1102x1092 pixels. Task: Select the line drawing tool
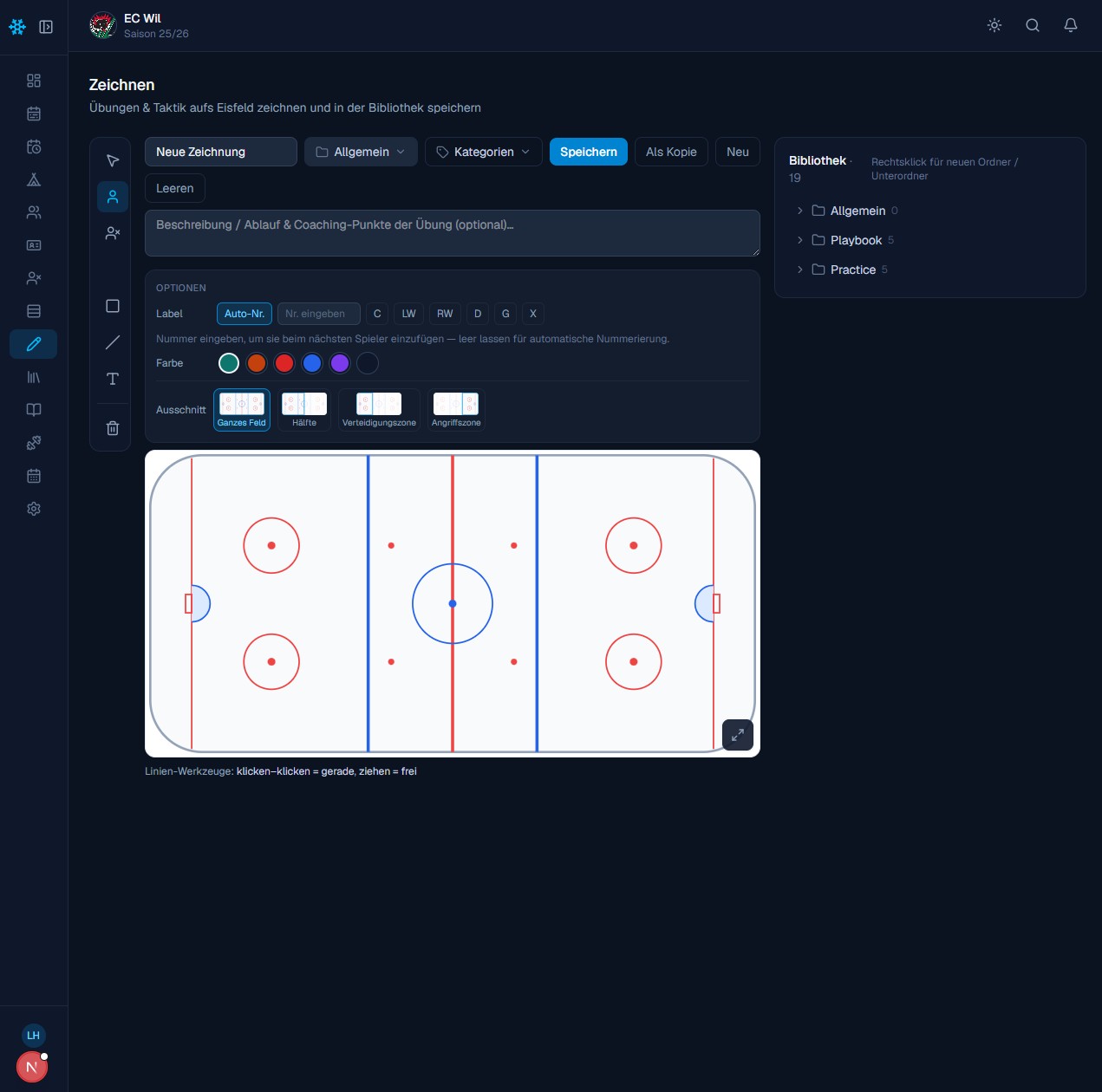pyautogui.click(x=113, y=342)
